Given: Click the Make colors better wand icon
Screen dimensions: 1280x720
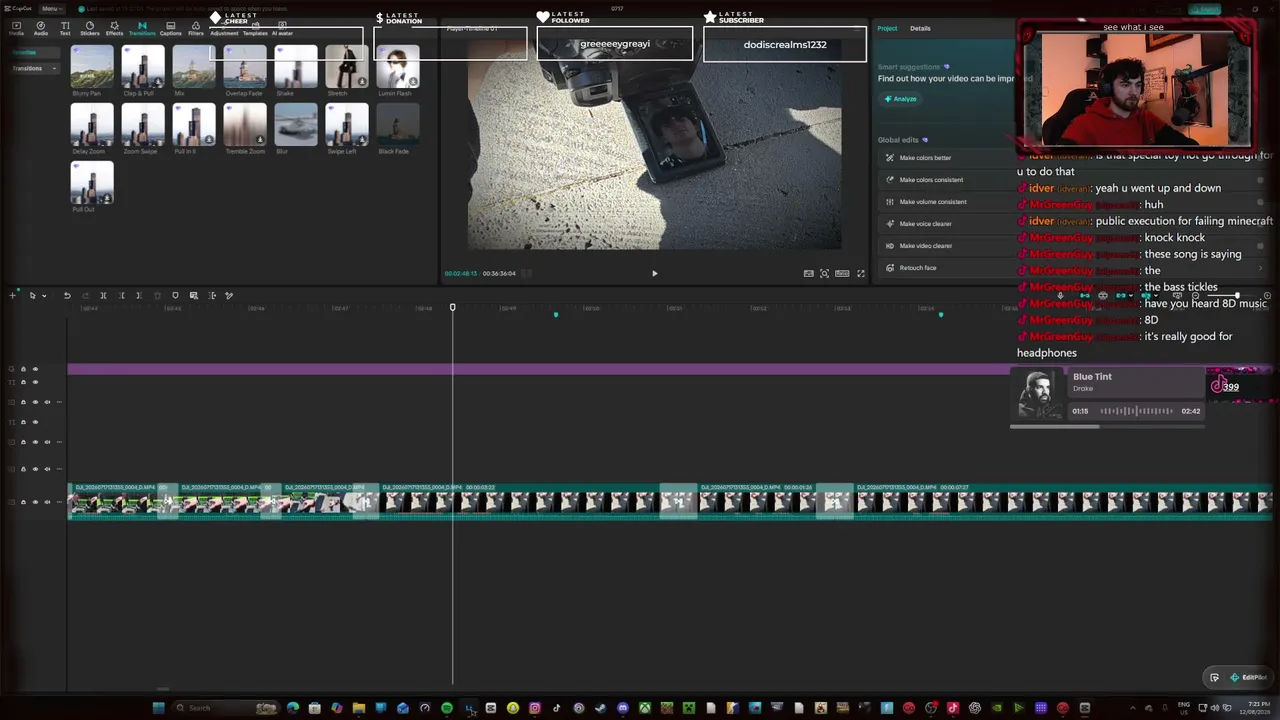Looking at the screenshot, I should pos(890,158).
